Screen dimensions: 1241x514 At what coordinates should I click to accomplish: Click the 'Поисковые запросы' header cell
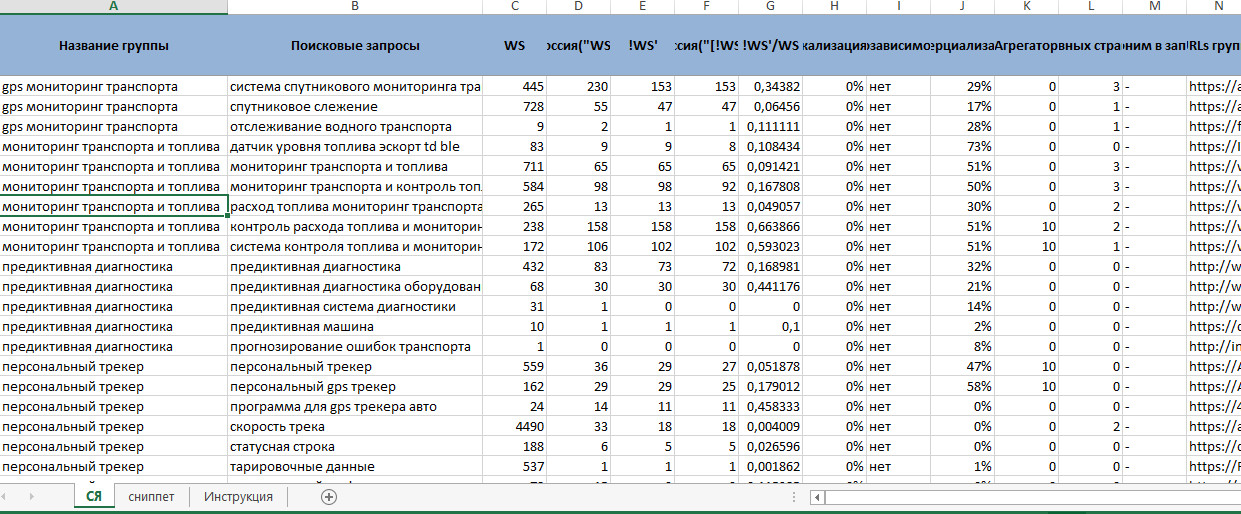(x=355, y=46)
